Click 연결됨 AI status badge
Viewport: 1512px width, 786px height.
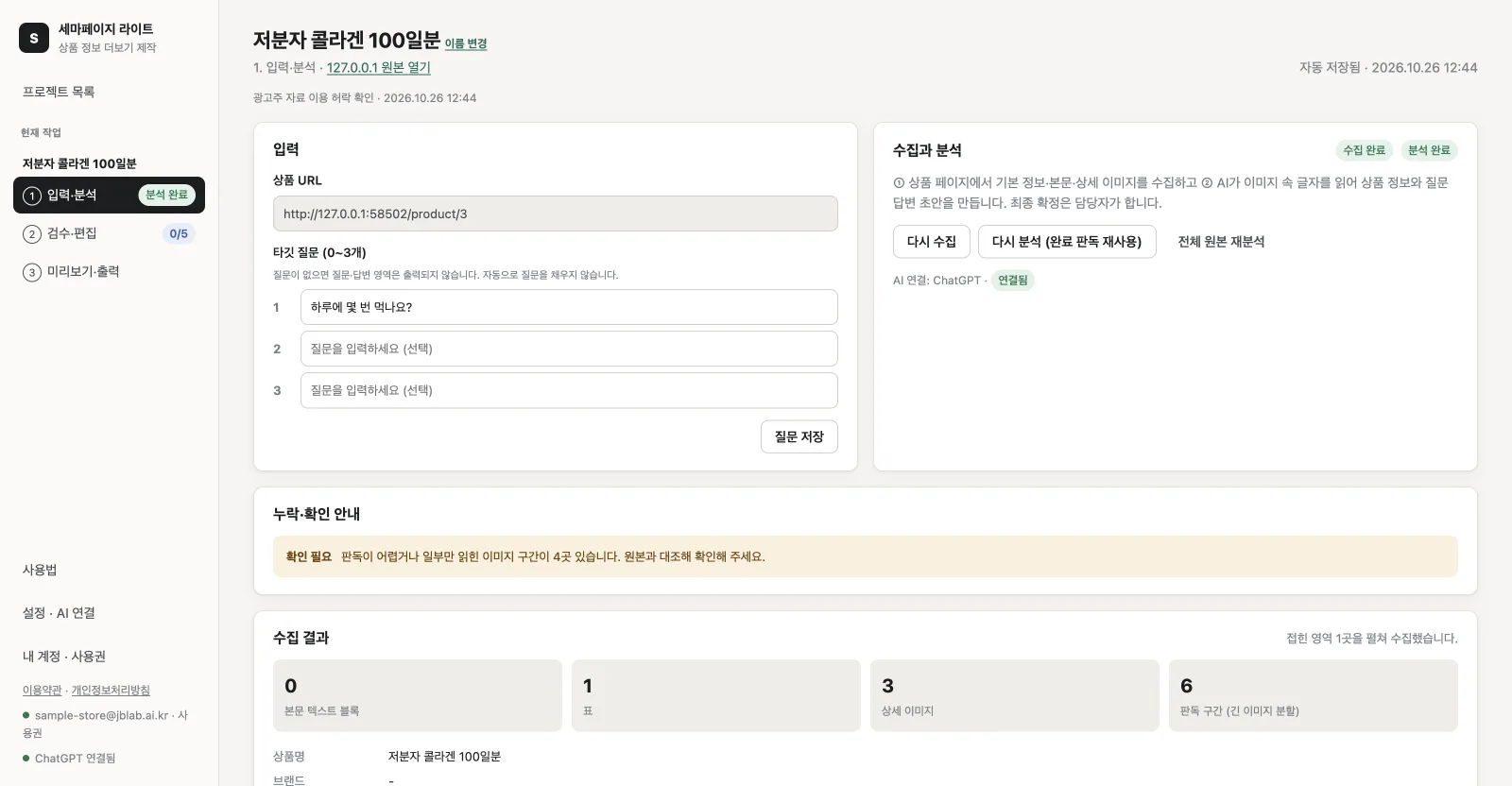point(1013,281)
